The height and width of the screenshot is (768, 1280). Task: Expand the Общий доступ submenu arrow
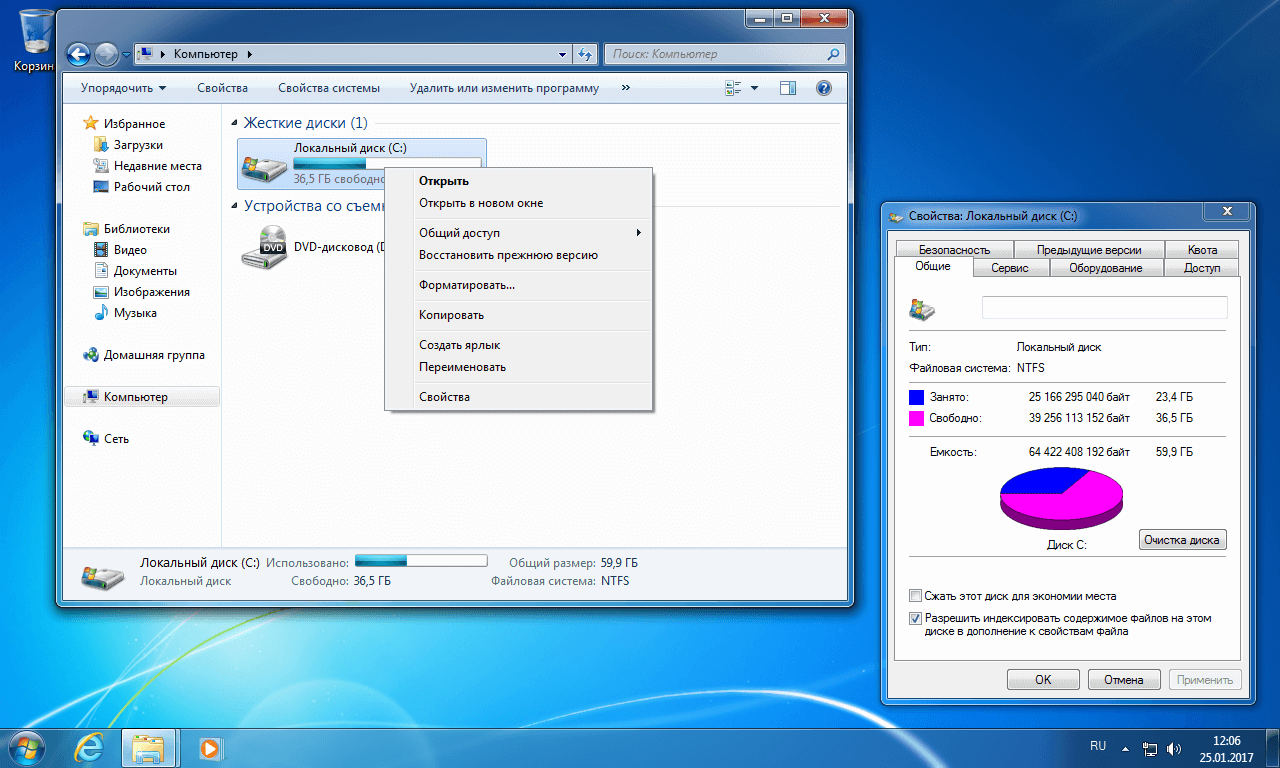pyautogui.click(x=637, y=233)
